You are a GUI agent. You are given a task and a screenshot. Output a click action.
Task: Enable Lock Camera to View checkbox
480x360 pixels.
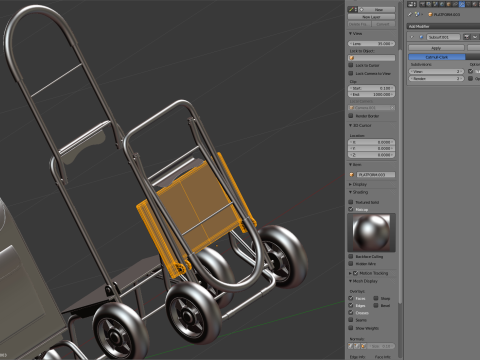click(x=351, y=73)
